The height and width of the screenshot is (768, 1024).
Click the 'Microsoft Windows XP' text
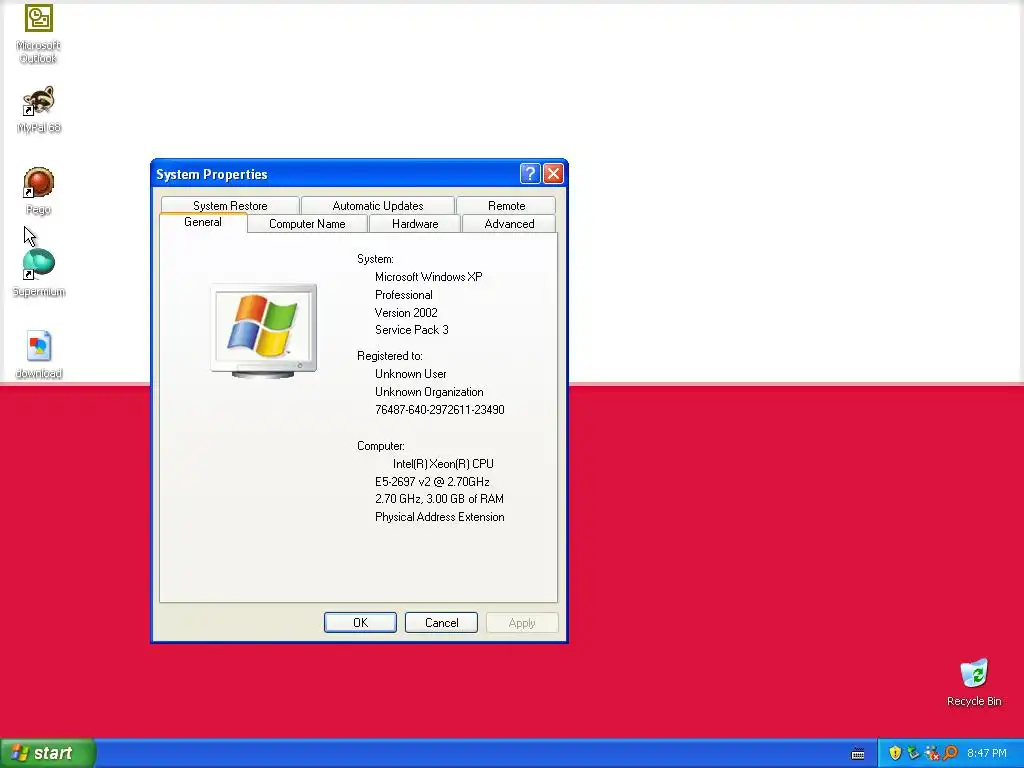tap(428, 277)
